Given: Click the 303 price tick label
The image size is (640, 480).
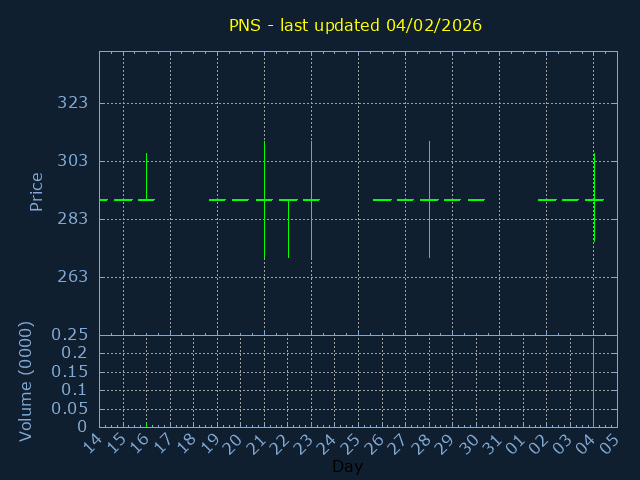Looking at the screenshot, I should (73, 161).
